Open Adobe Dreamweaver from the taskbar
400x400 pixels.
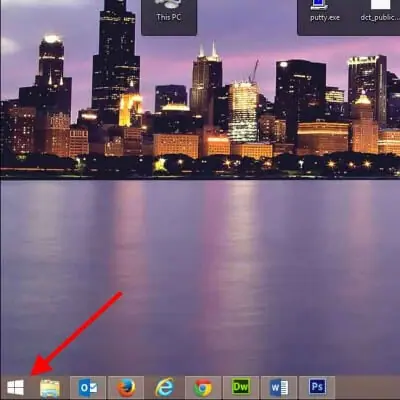pyautogui.click(x=241, y=388)
